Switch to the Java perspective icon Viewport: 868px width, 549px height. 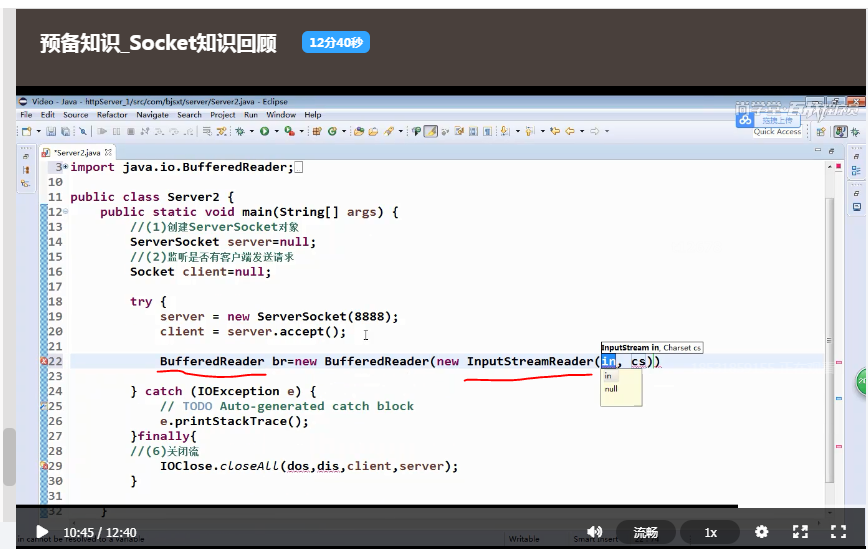841,132
